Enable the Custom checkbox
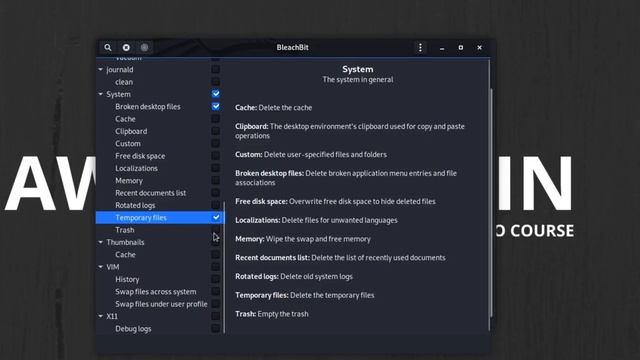Image resolution: width=640 pixels, height=360 pixels. click(216, 143)
